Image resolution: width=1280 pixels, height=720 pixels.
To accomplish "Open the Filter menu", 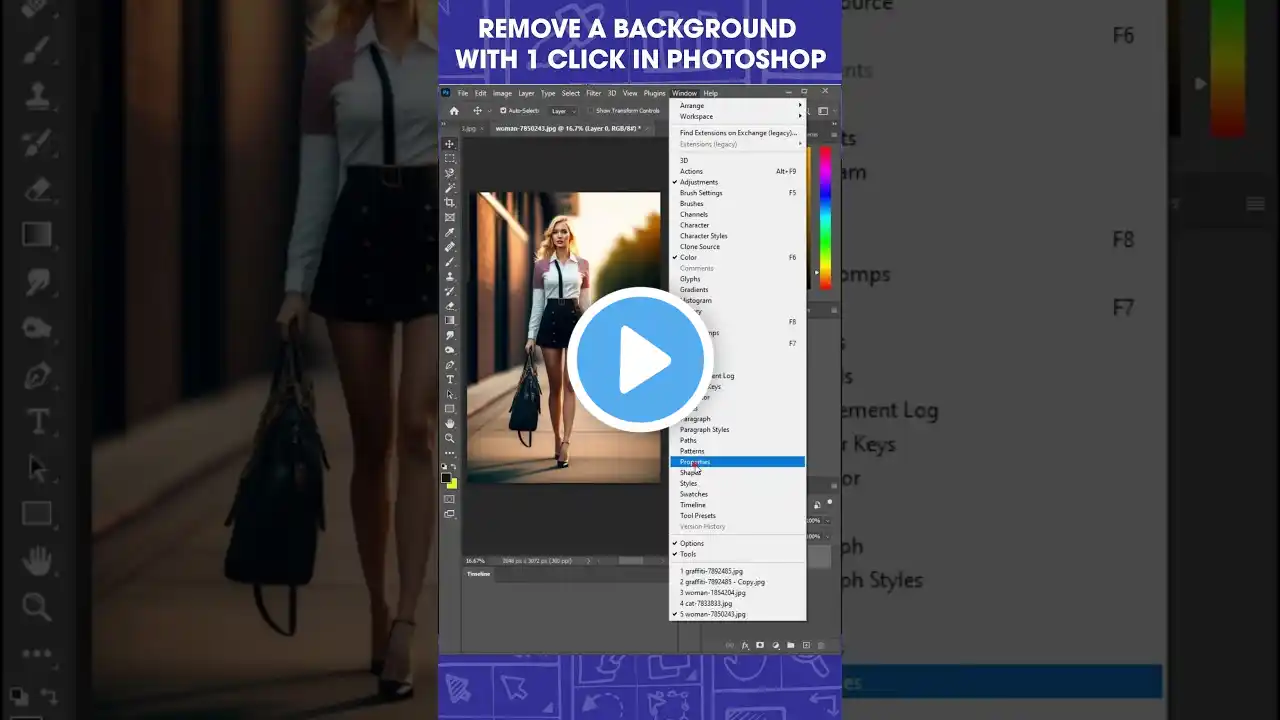I will click(593, 93).
